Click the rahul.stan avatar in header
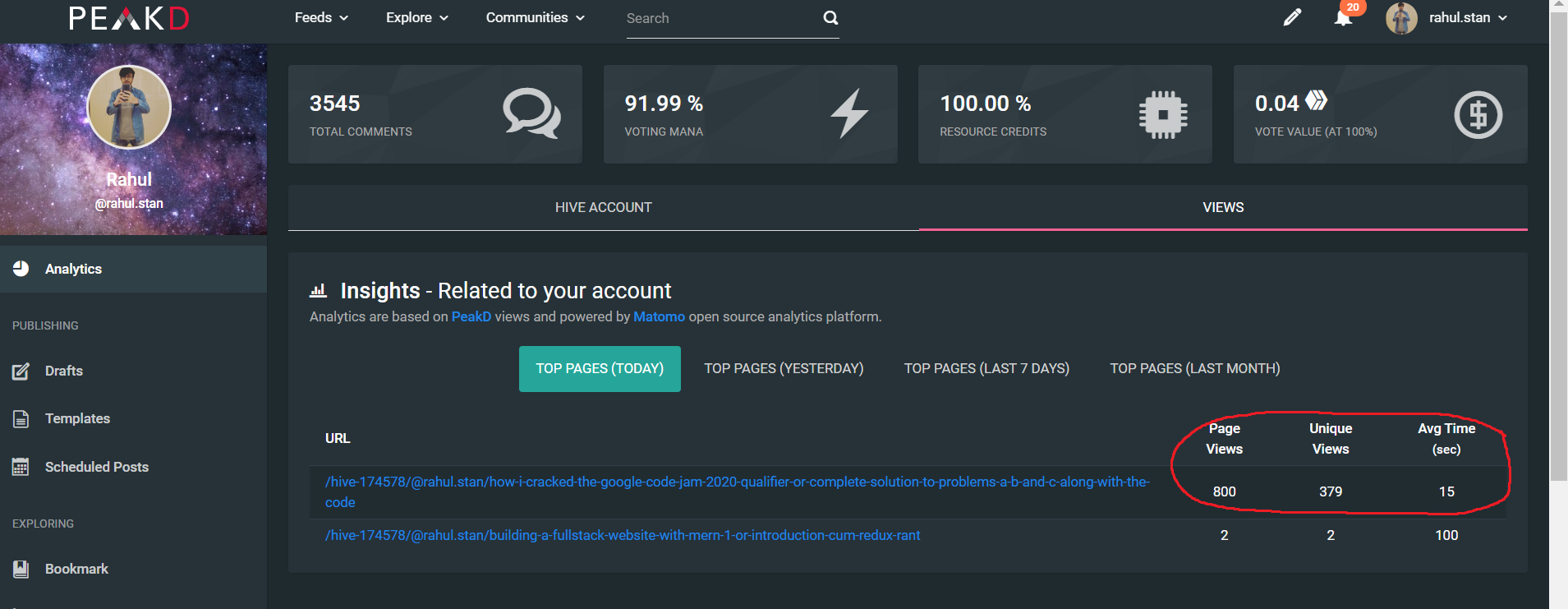This screenshot has width=1568, height=609. pyautogui.click(x=1401, y=18)
